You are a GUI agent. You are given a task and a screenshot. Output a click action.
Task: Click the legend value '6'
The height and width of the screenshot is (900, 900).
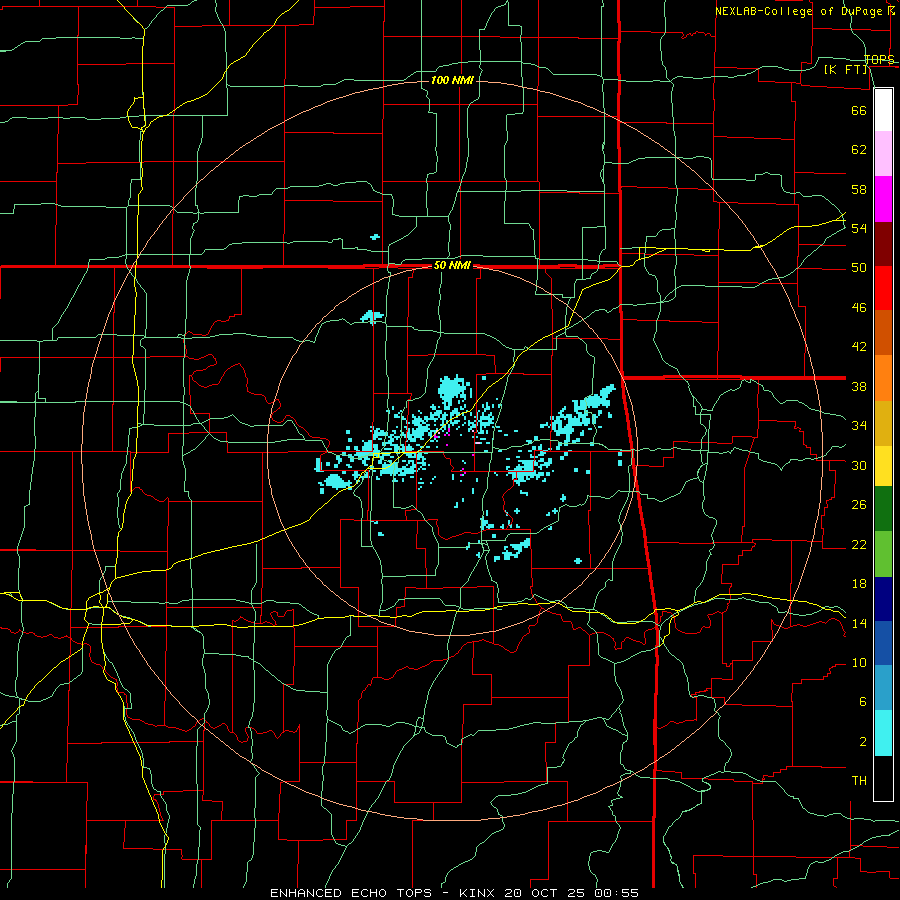click(x=862, y=701)
